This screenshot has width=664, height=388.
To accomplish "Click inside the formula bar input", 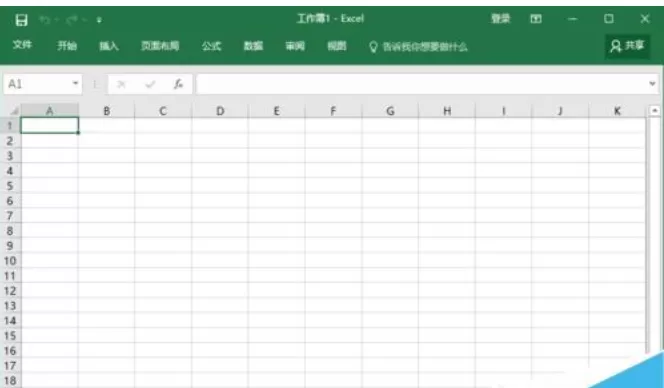I will [422, 84].
